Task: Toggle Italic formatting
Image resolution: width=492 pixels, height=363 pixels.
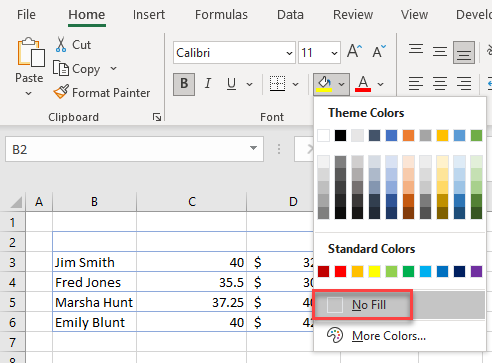Action: (208, 84)
